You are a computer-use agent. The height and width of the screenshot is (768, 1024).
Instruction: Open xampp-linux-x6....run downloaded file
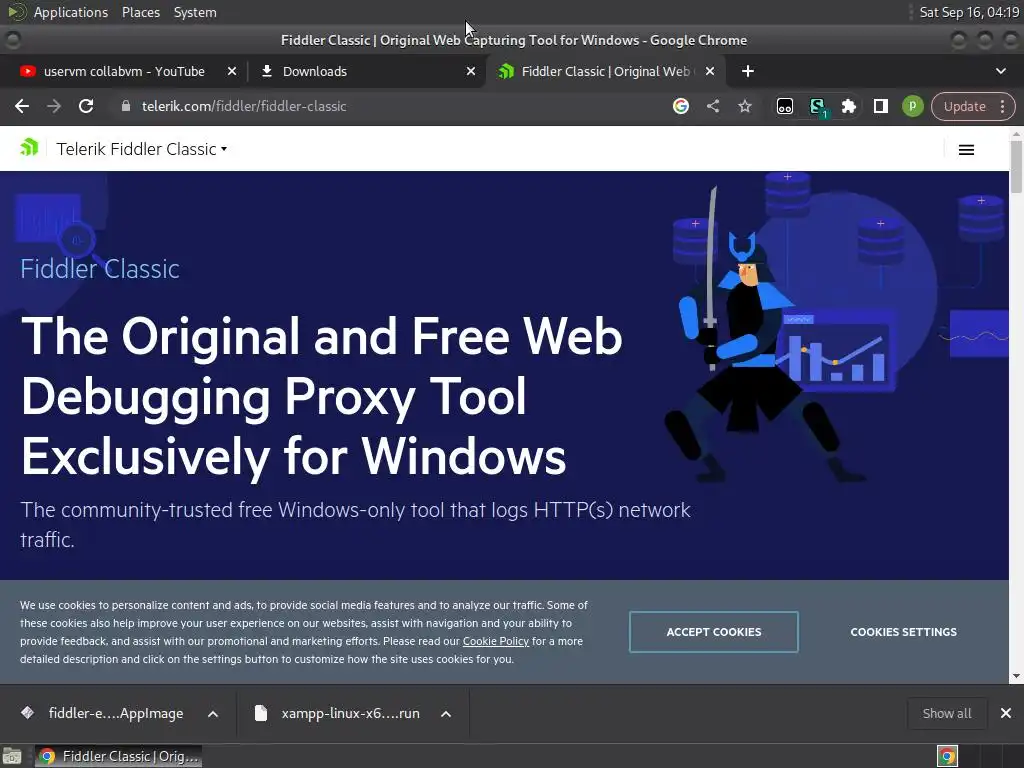tap(350, 713)
